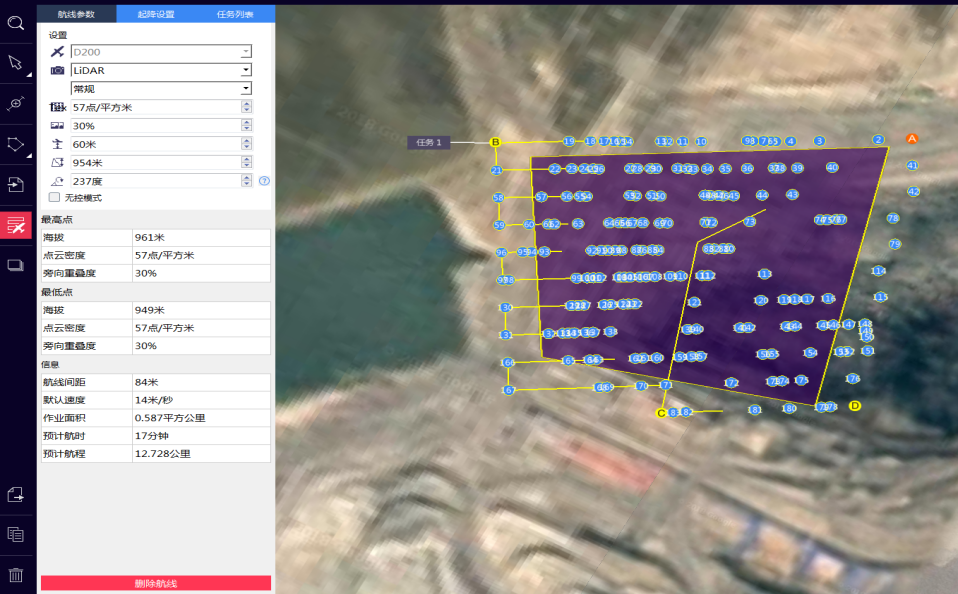Viewport: 958px width, 594px height.
Task: Decrease the 954米 altitude value
Action: click(246, 166)
